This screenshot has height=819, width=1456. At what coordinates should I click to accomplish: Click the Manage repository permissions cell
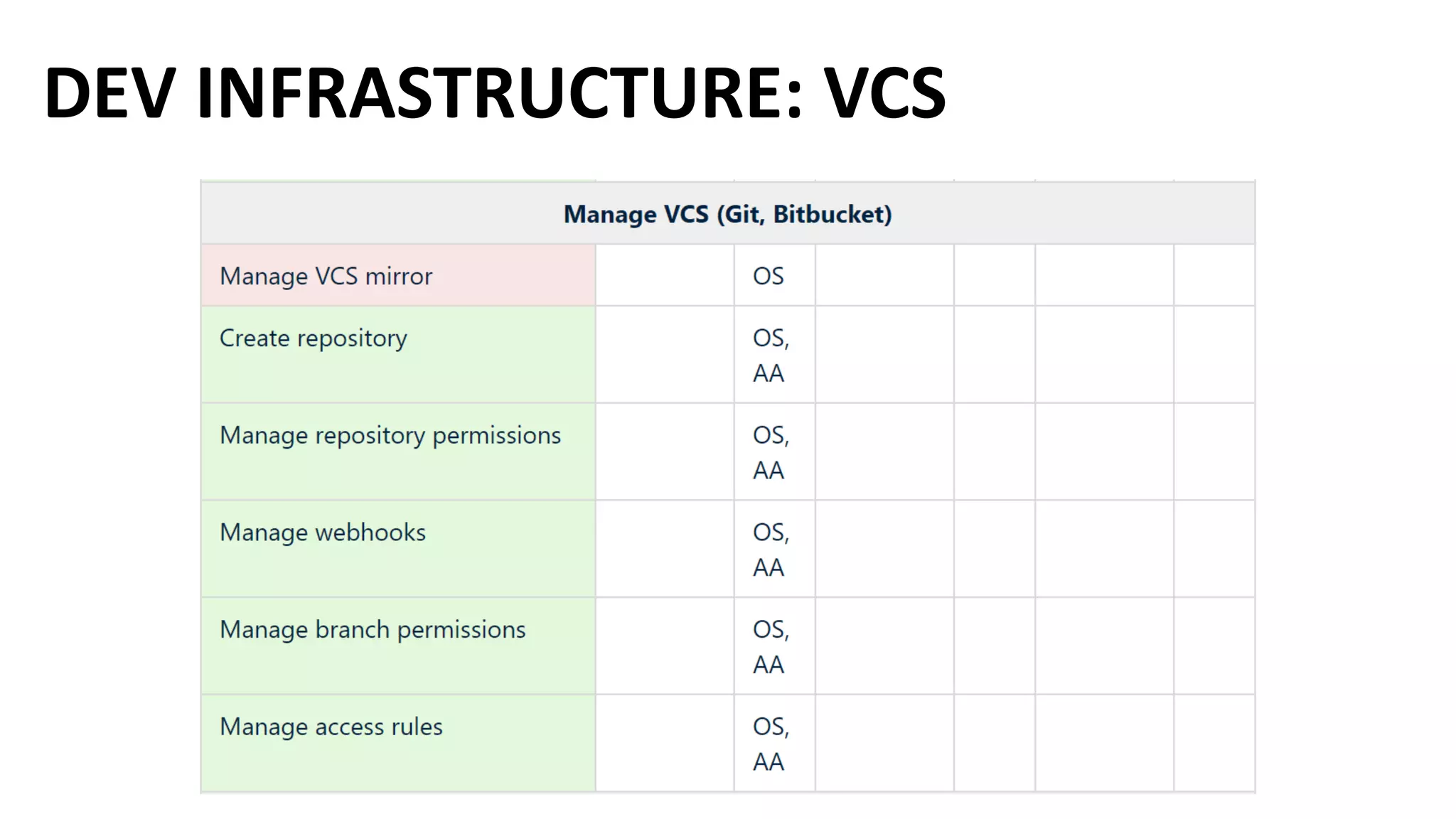coord(390,435)
